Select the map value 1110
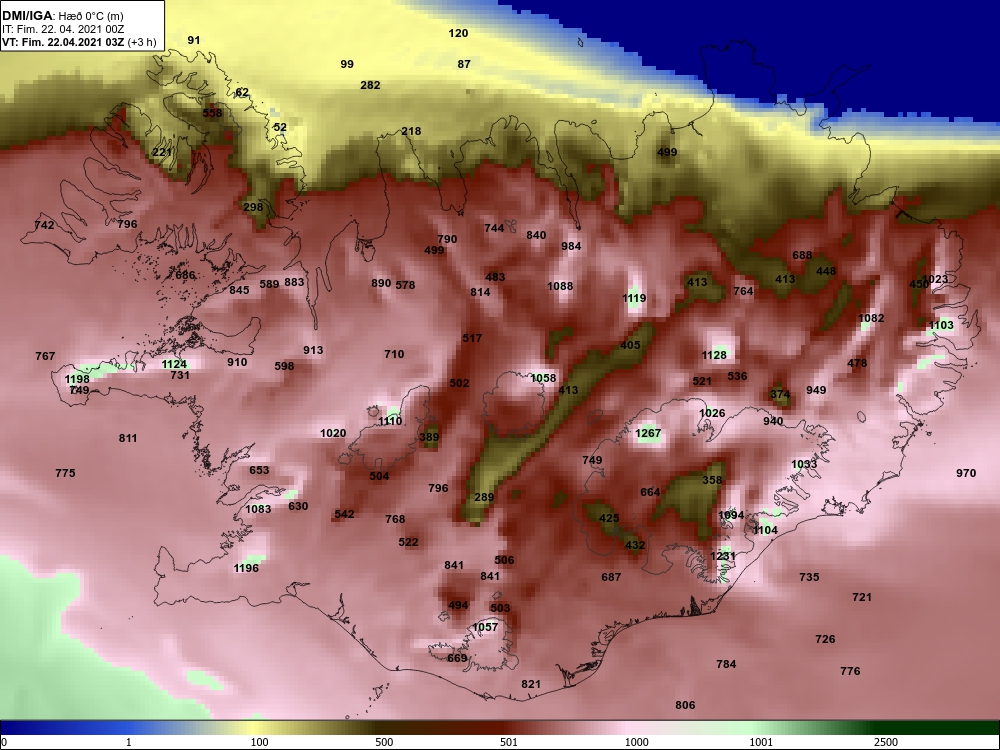The image size is (1000, 750). pyautogui.click(x=390, y=421)
